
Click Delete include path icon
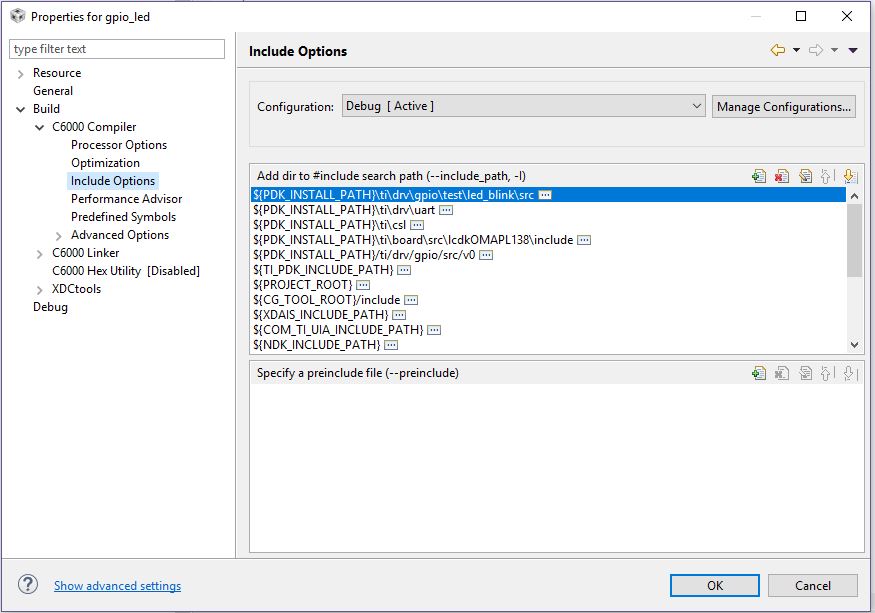tap(782, 176)
